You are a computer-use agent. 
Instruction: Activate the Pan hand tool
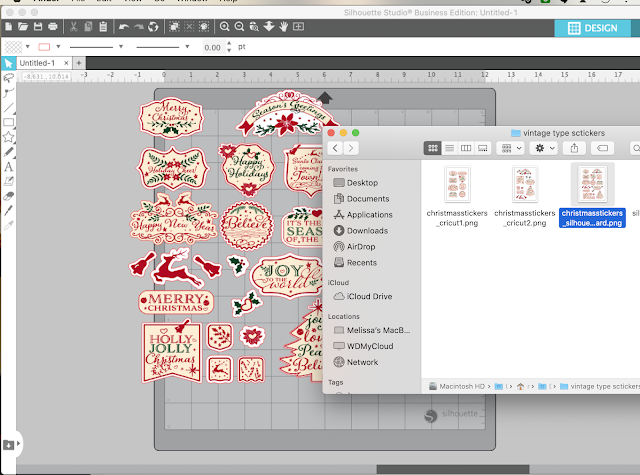point(284,27)
